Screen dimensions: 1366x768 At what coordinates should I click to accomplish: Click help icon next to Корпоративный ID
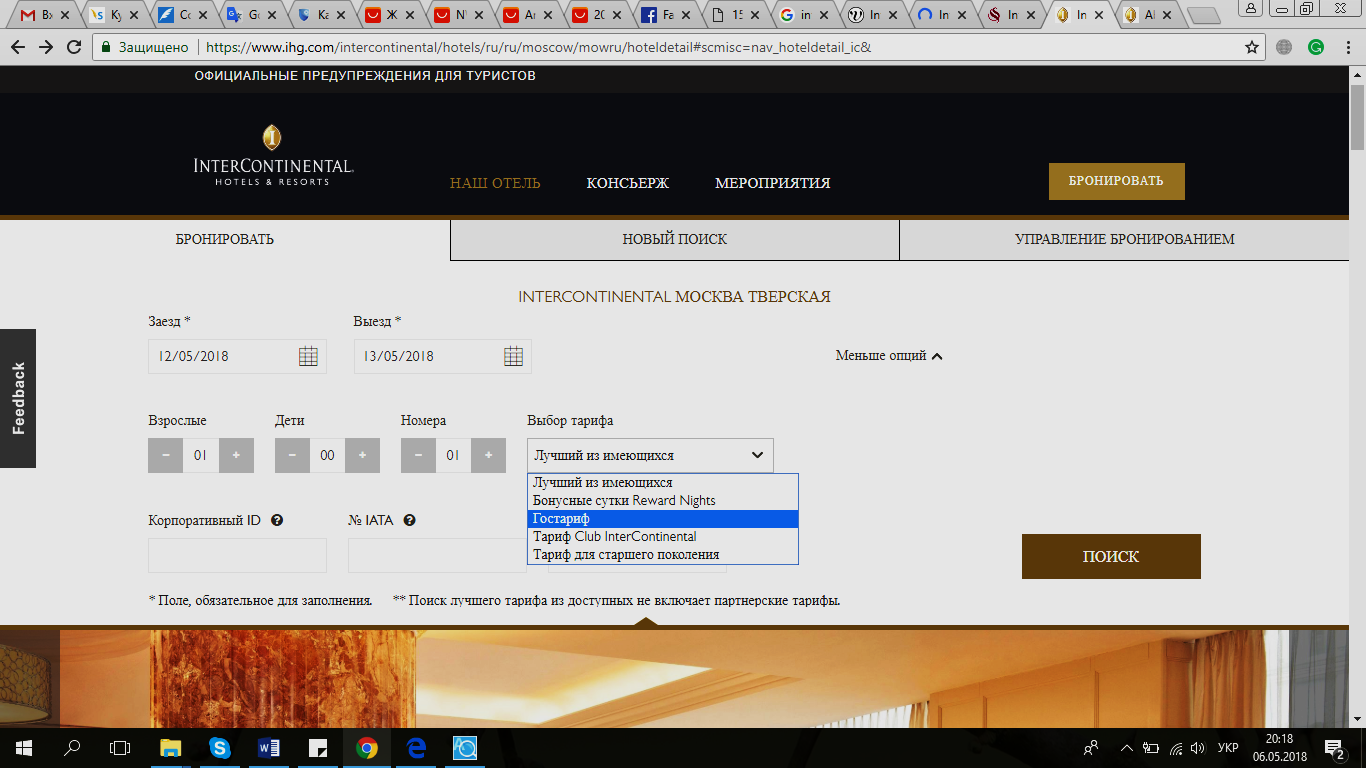point(277,520)
